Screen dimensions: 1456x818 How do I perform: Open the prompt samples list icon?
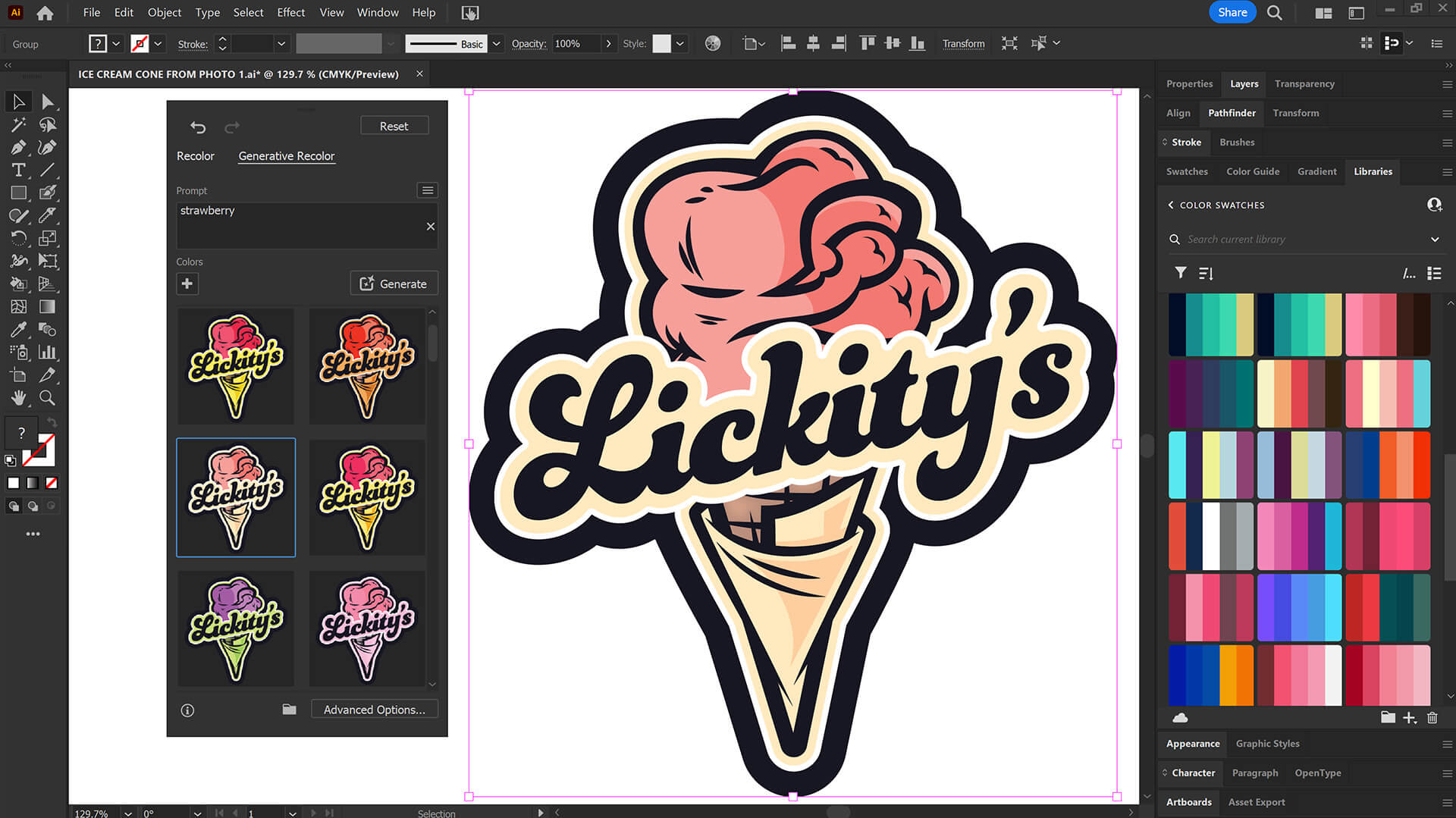[x=428, y=190]
